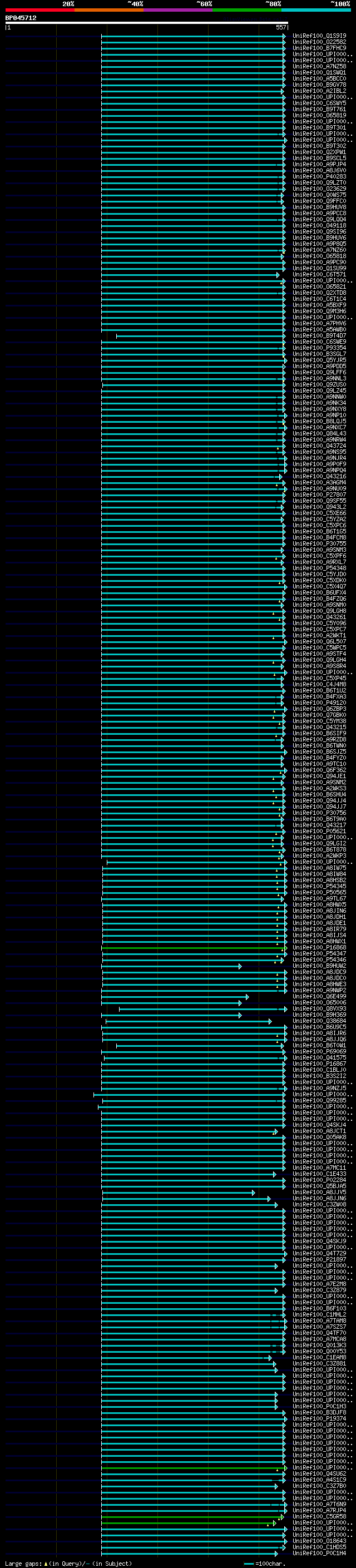Select the UniRef100_A8JIN6 label
This screenshot has height=1568, width=356.
tap(319, 911)
